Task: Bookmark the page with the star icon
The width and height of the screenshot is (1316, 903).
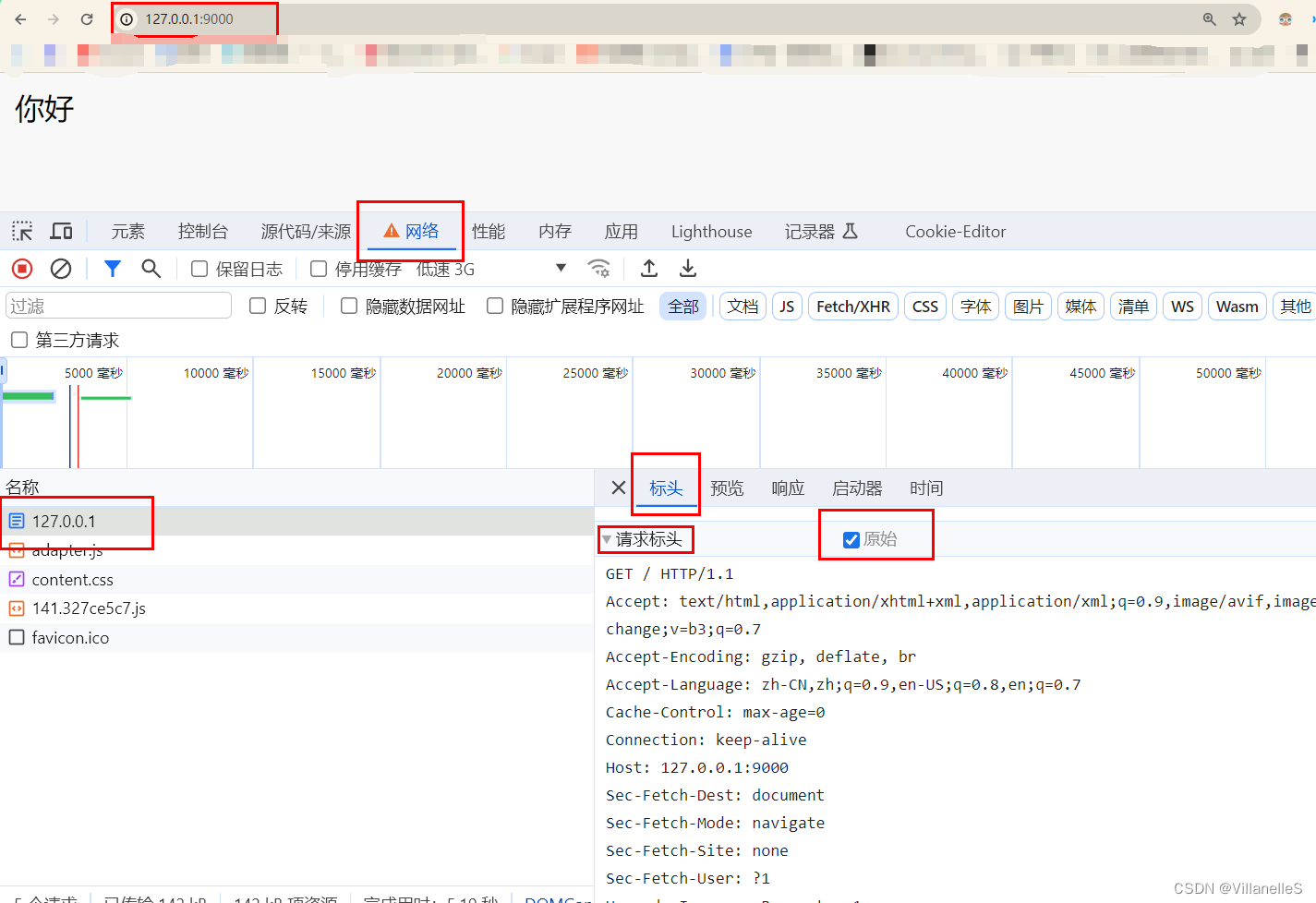Action: coord(1239,19)
